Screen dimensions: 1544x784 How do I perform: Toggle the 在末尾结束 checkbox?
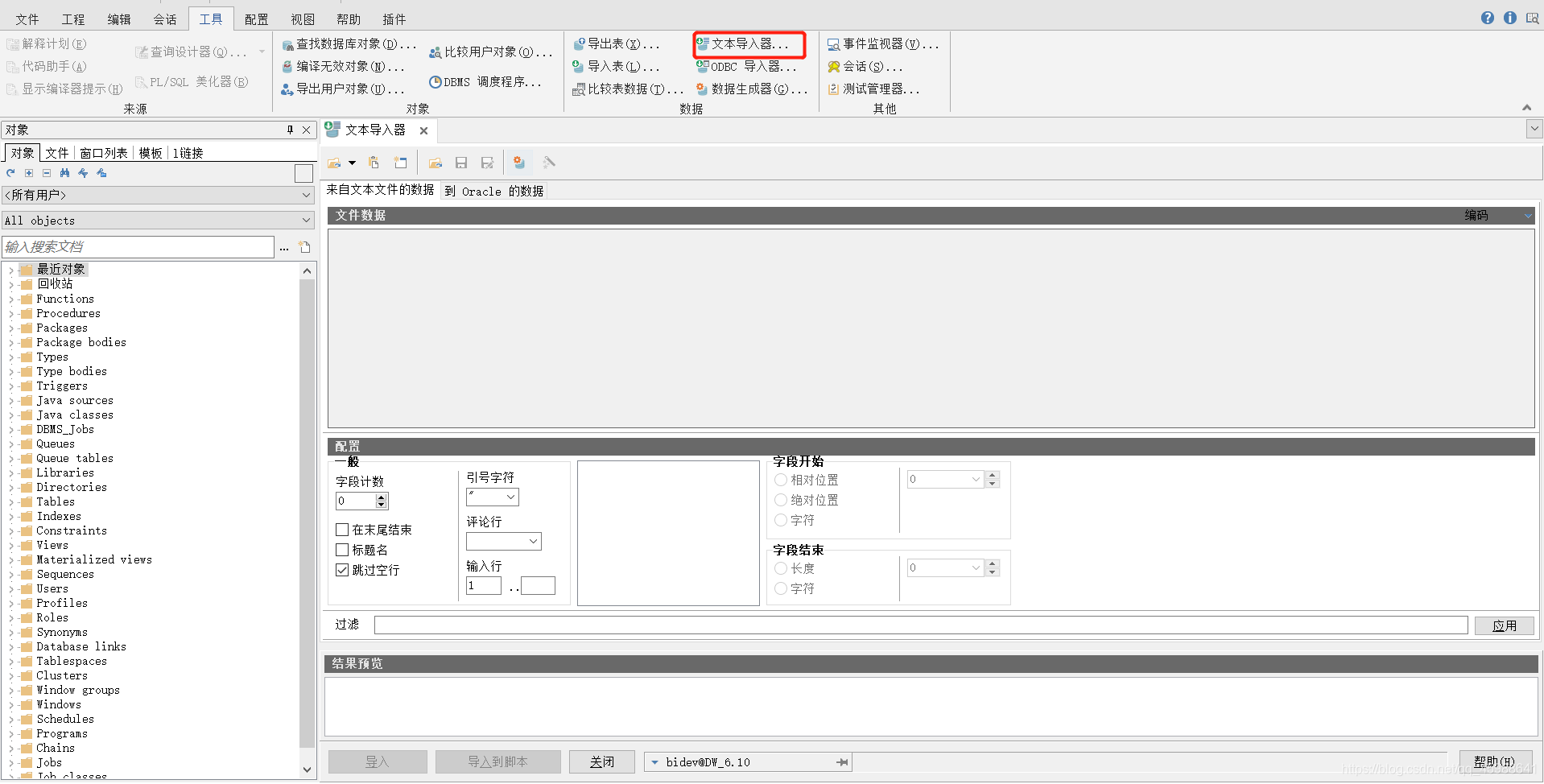pos(342,530)
